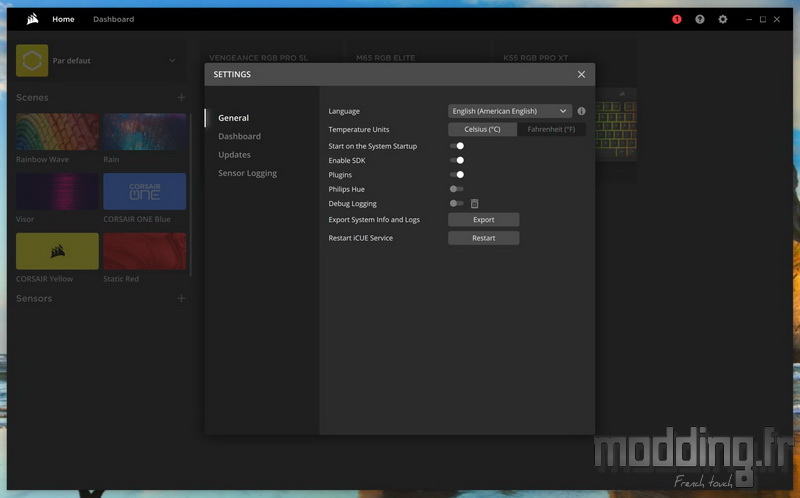Image resolution: width=800 pixels, height=498 pixels.
Task: Click the Temperature Units label
Action: 359,130
